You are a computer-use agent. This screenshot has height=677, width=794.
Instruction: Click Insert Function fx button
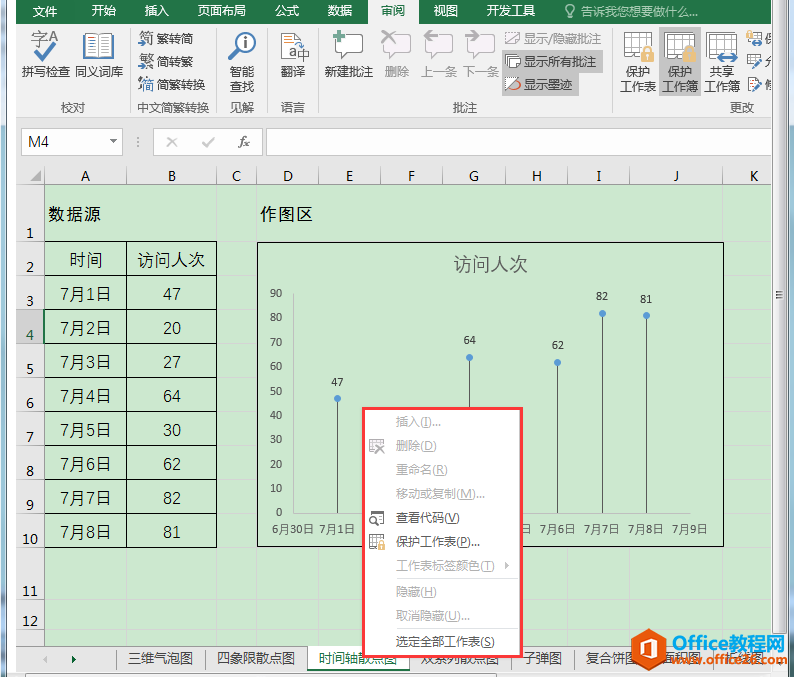244,142
